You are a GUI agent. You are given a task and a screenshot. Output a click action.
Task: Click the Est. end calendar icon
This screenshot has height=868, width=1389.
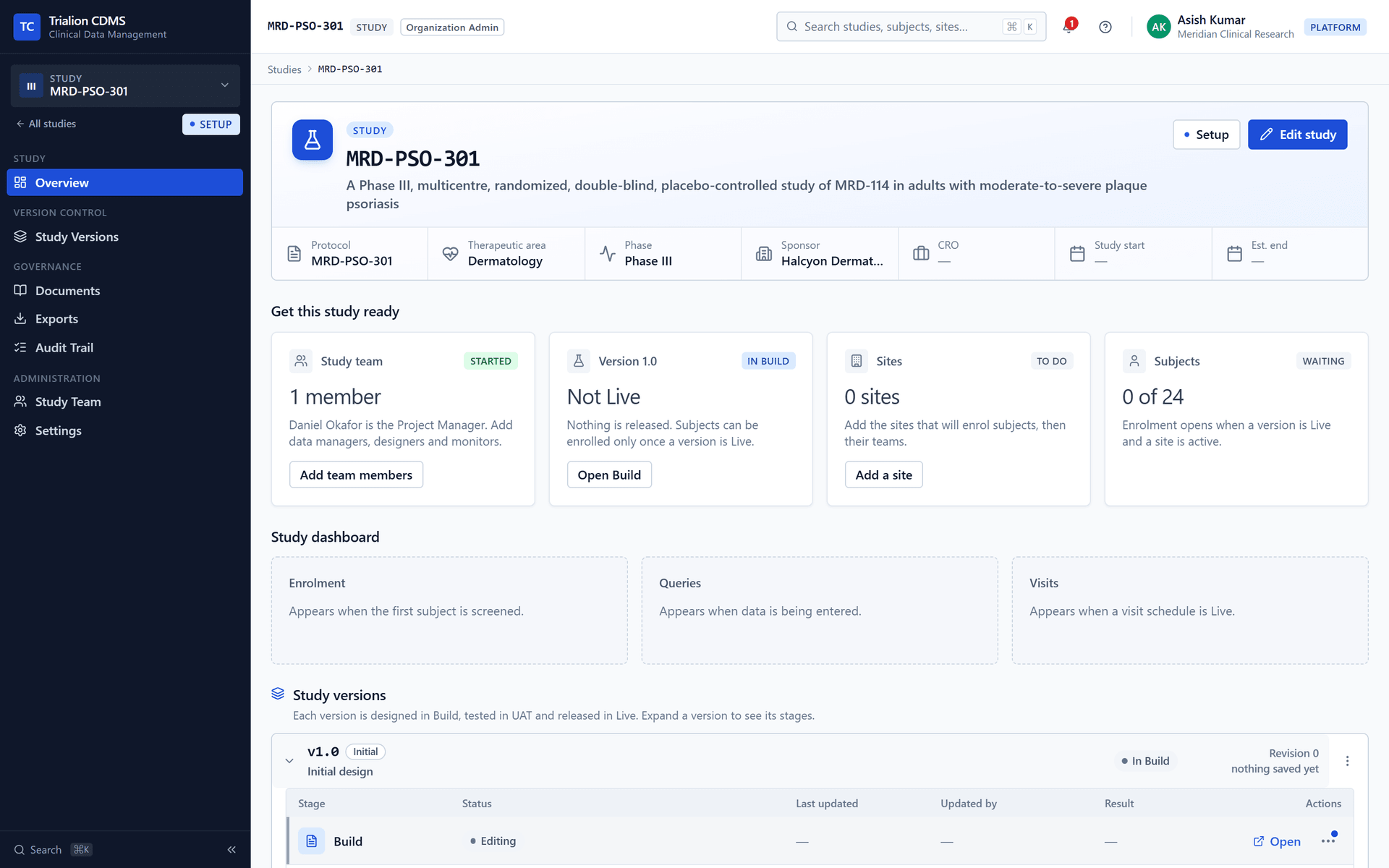pos(1234,254)
